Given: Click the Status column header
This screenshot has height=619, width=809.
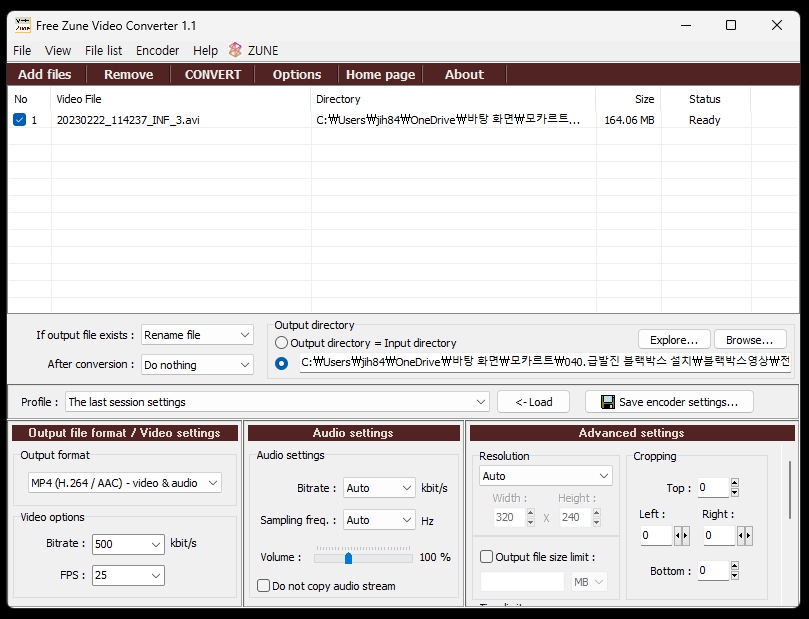Looking at the screenshot, I should [x=705, y=99].
